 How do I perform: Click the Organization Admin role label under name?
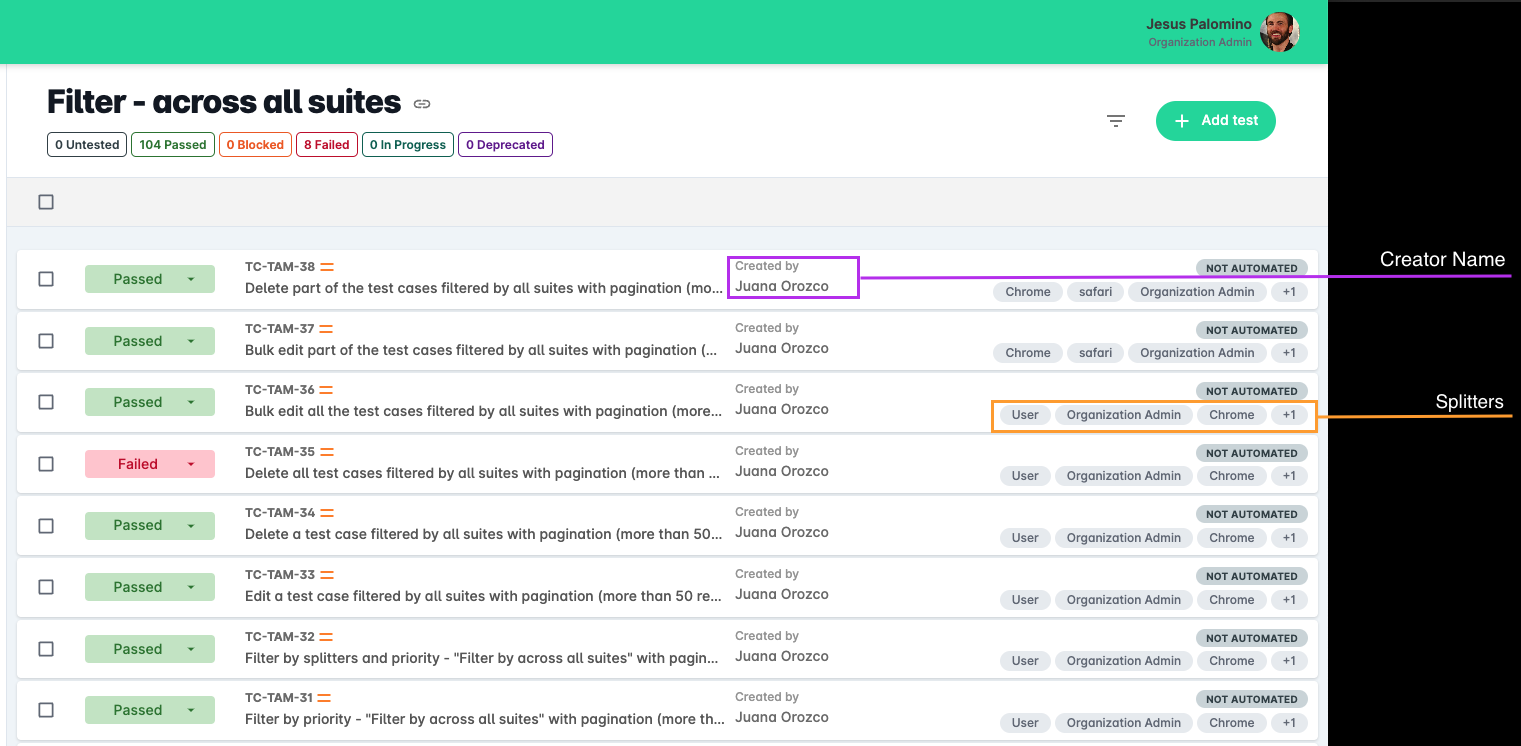point(1200,43)
